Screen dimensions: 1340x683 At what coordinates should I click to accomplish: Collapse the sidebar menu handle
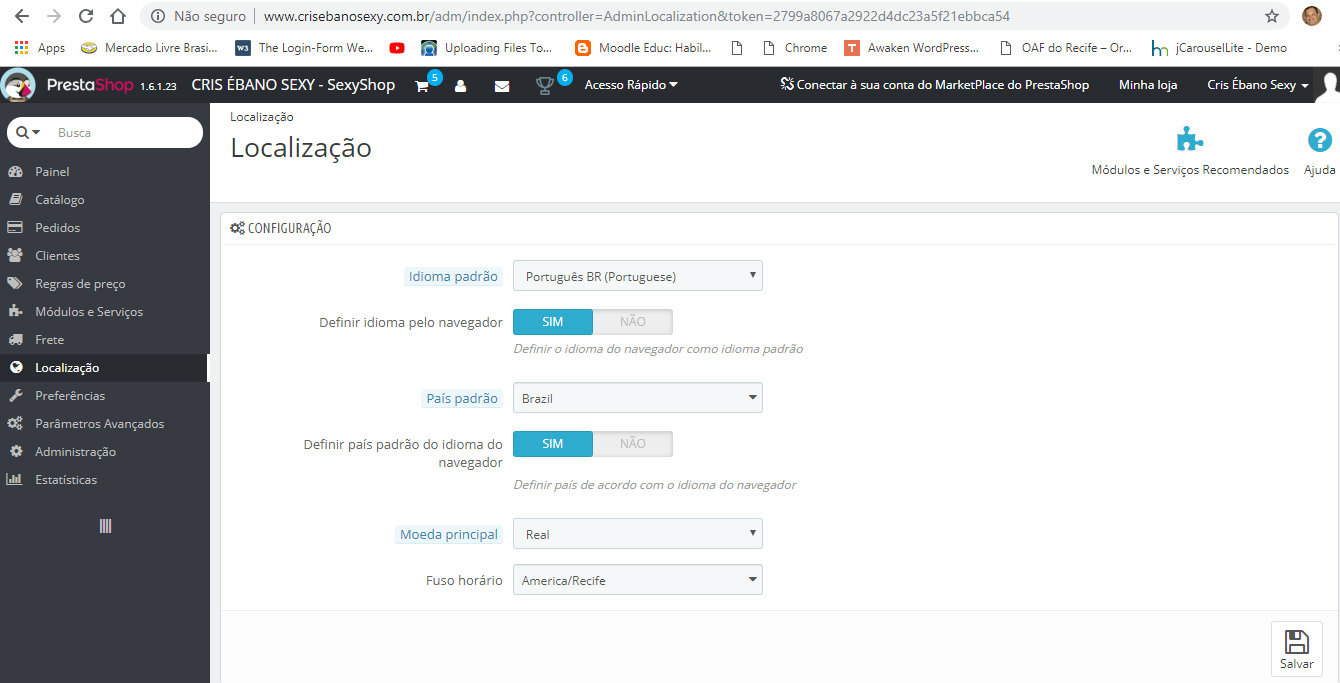(105, 526)
